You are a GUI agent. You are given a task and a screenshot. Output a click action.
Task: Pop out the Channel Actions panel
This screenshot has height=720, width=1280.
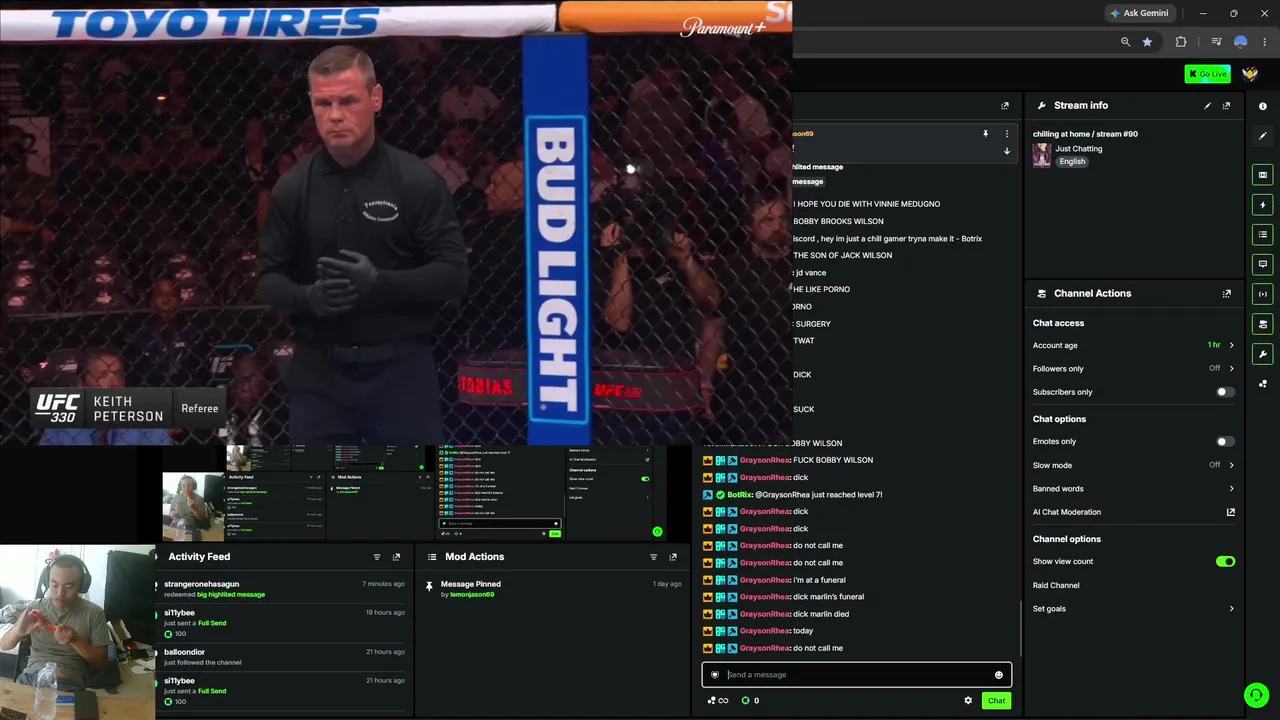coord(1226,294)
